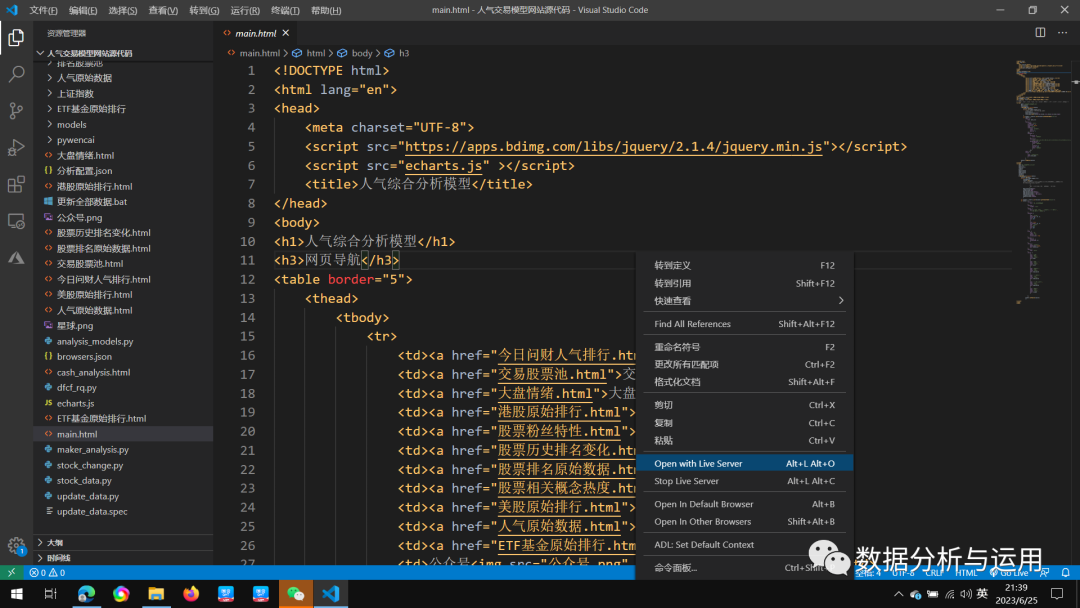The height and width of the screenshot is (608, 1080).
Task: Select 重命名符号 in the context menu
Action: coord(744,347)
